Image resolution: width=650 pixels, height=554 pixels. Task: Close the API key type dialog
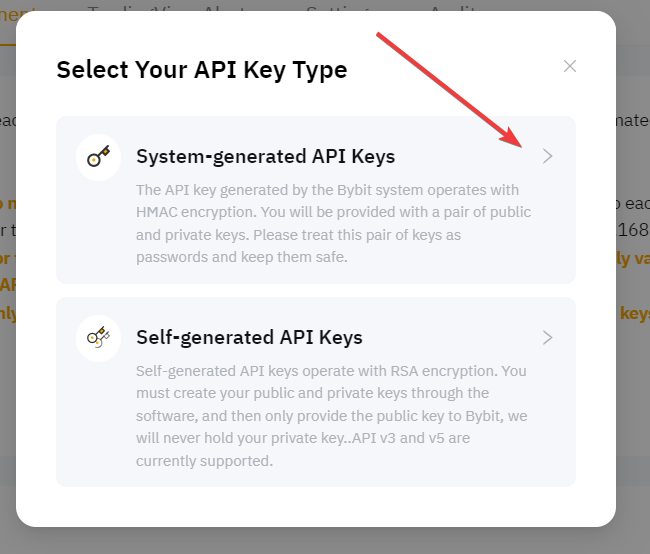(570, 66)
